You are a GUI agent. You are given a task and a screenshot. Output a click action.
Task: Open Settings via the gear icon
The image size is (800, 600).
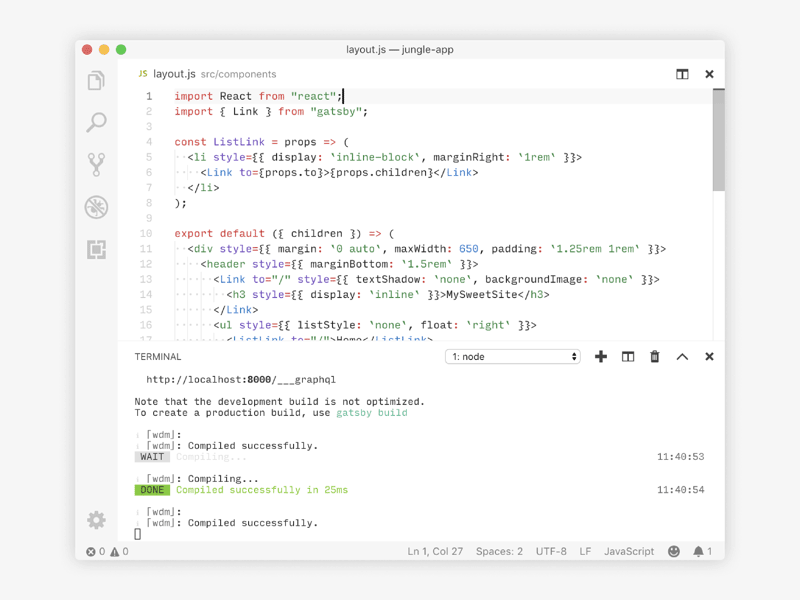(95, 520)
